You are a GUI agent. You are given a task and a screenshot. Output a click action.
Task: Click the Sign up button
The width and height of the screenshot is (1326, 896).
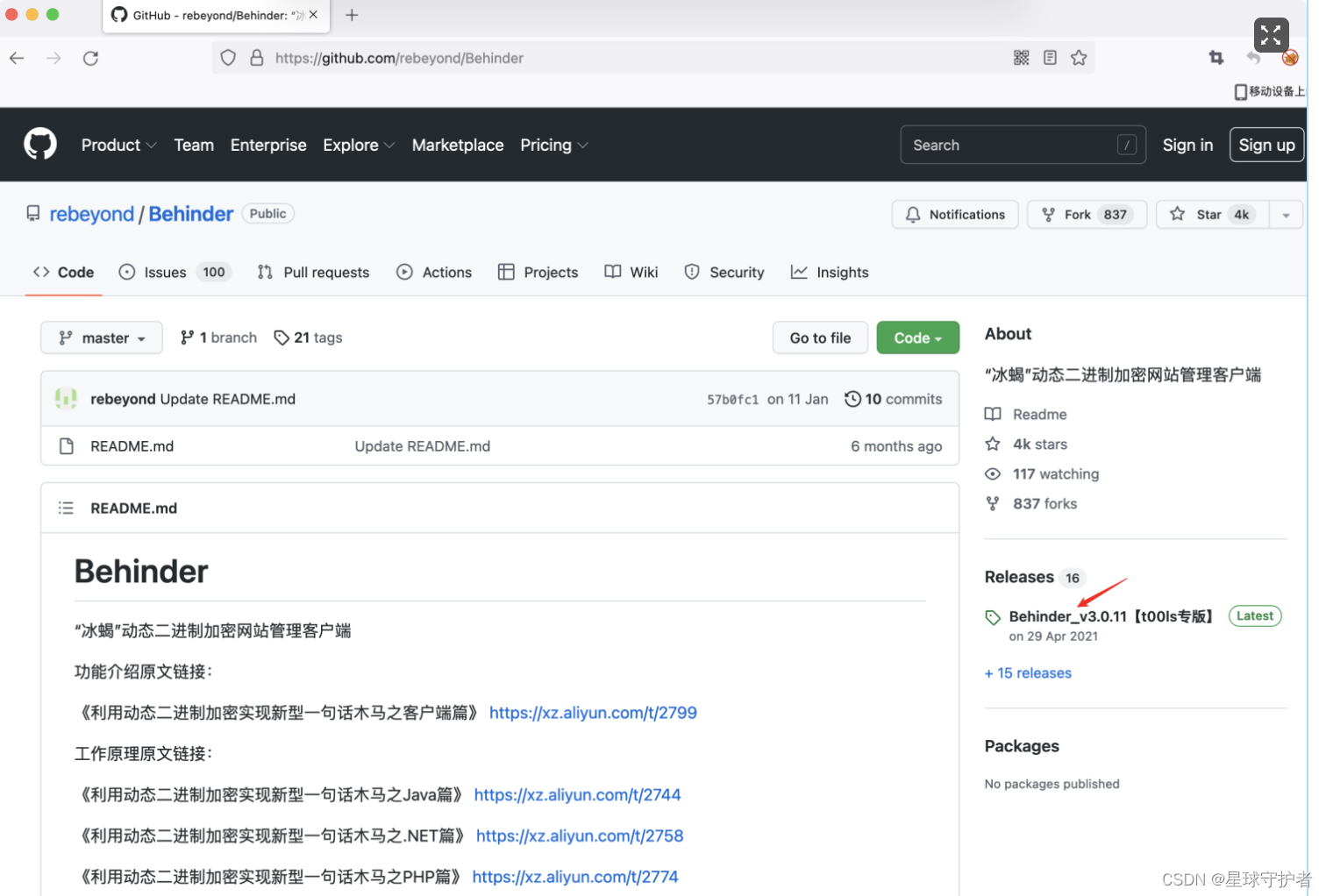click(x=1266, y=145)
